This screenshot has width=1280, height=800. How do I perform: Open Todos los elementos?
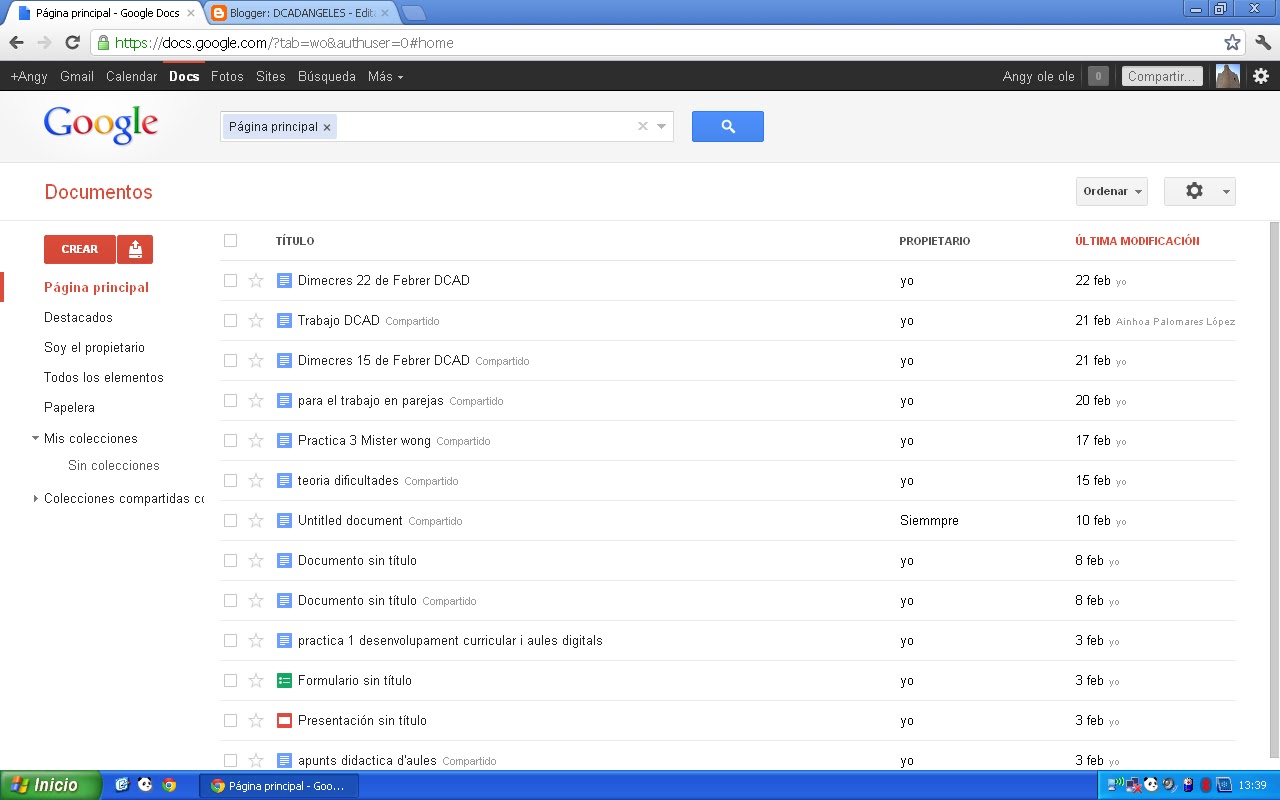tap(104, 377)
